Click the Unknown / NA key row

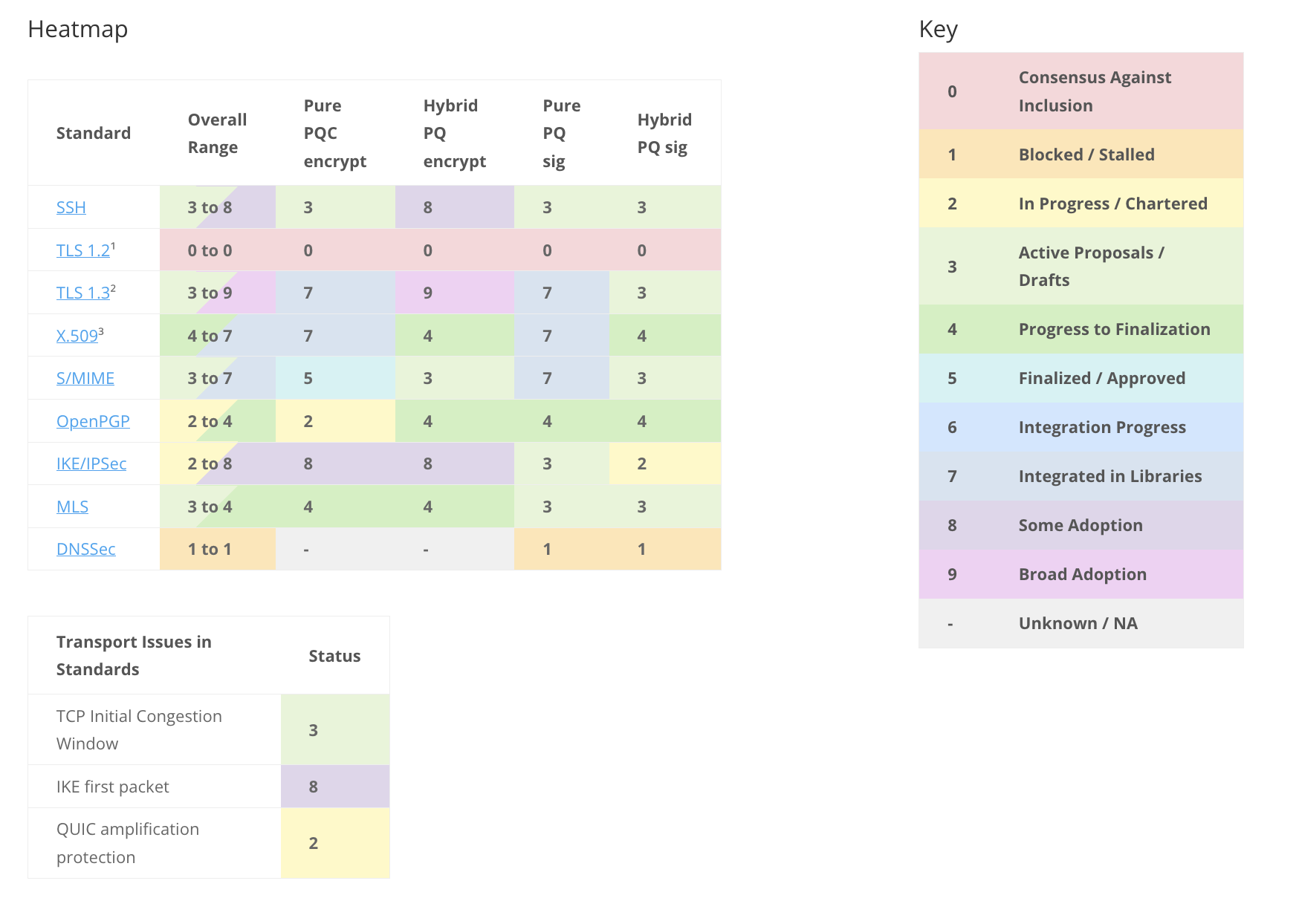tap(1081, 623)
